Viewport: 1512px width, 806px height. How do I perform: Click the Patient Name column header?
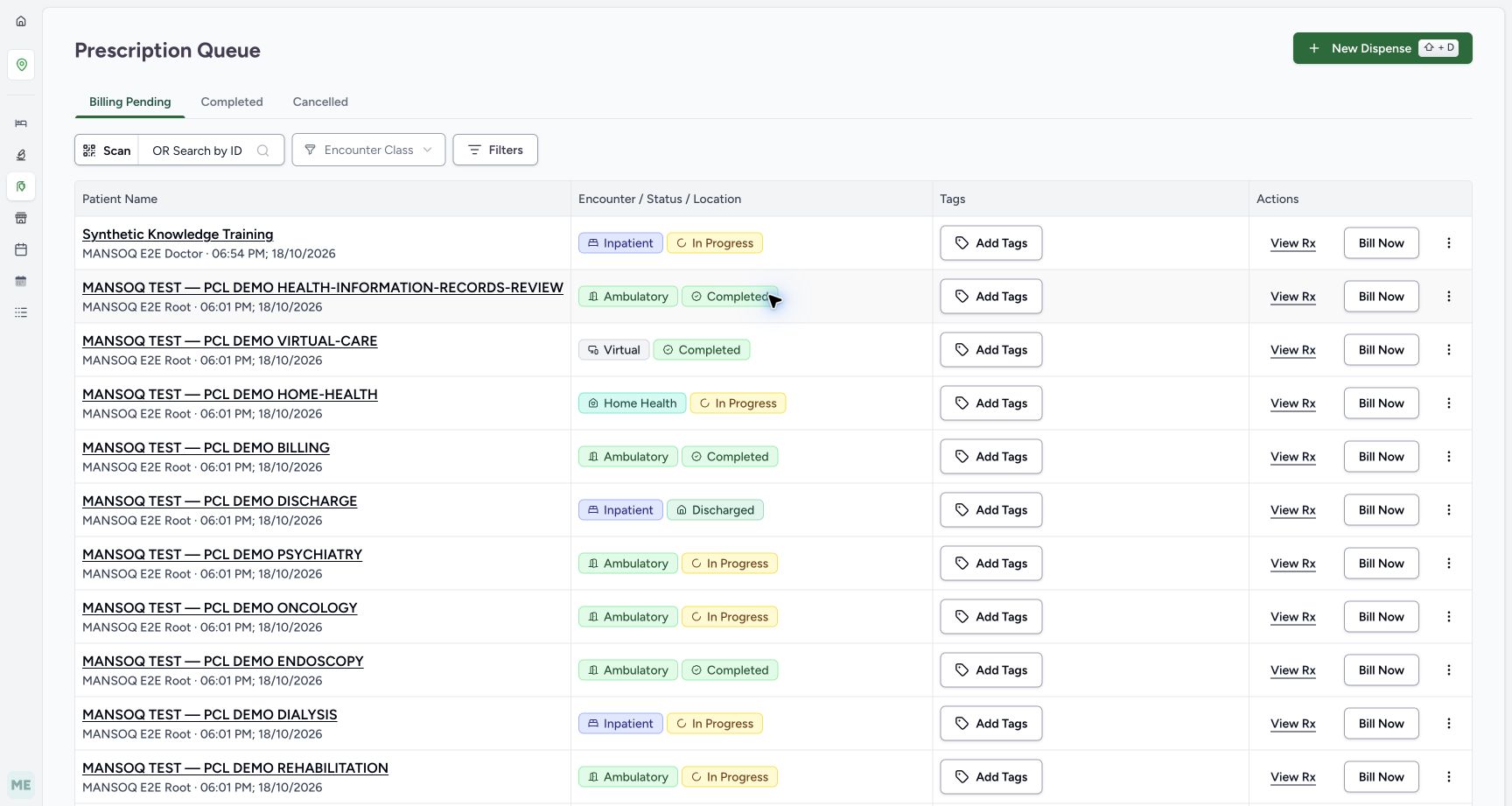tap(120, 199)
